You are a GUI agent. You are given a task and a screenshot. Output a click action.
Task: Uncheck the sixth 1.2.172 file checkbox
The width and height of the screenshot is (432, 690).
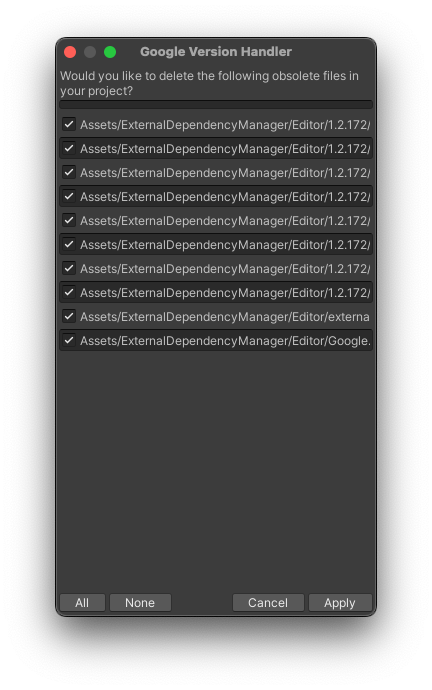coord(69,244)
